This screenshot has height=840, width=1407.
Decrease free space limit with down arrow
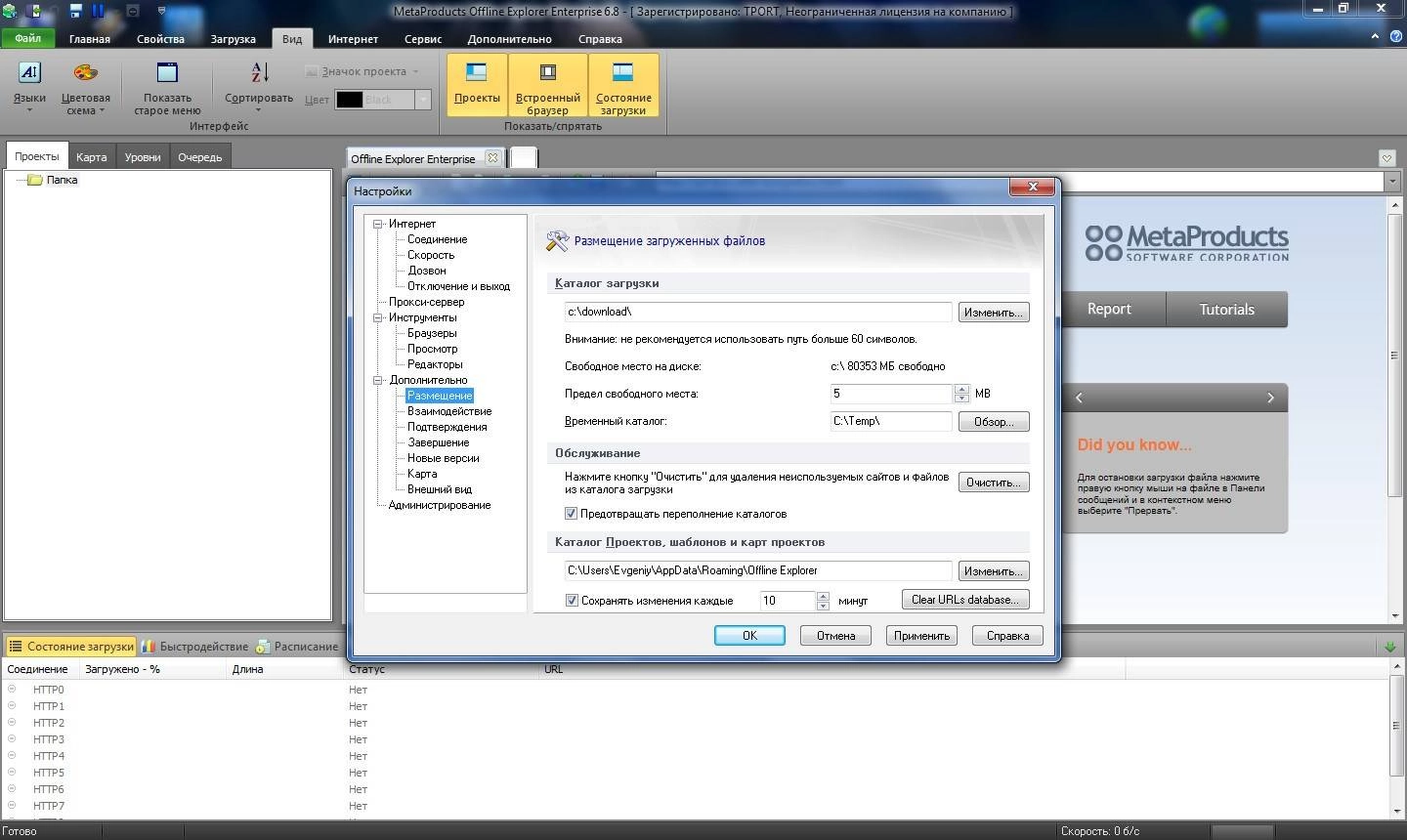coord(962,399)
